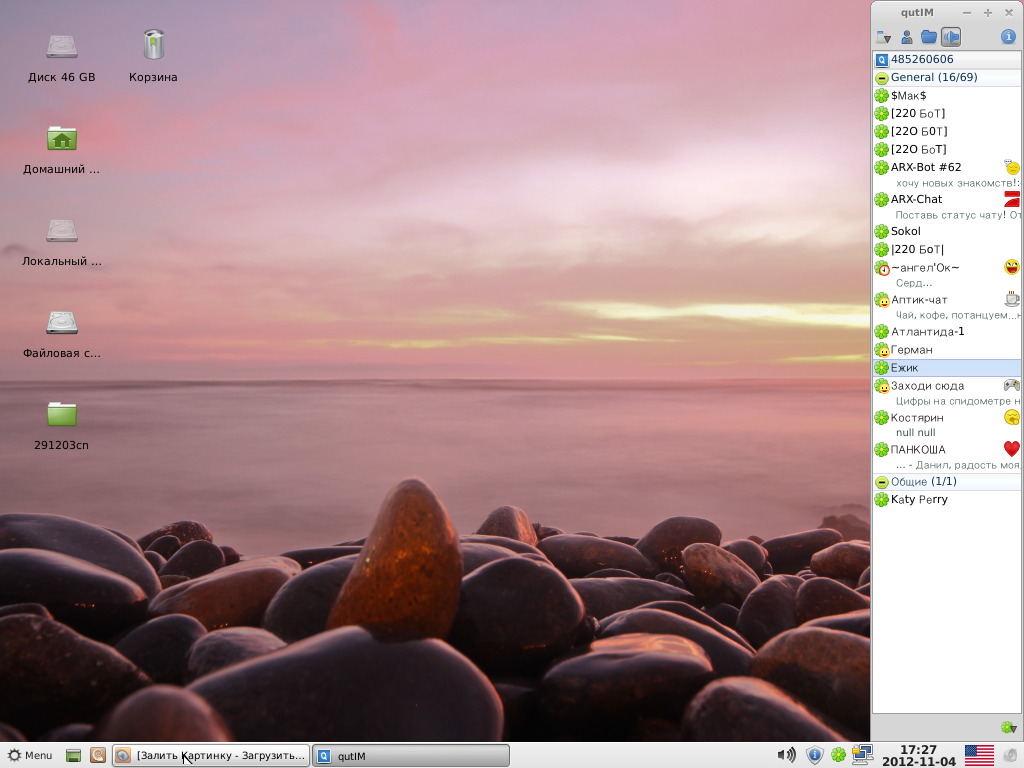Click the status icon of contact Герман

point(882,351)
